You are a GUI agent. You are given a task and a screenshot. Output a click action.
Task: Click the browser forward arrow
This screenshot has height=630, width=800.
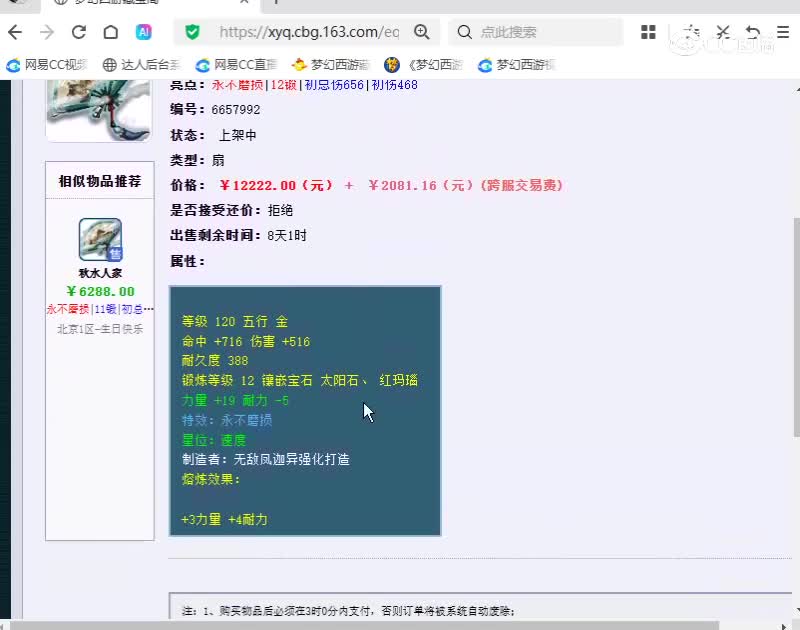pos(47,33)
